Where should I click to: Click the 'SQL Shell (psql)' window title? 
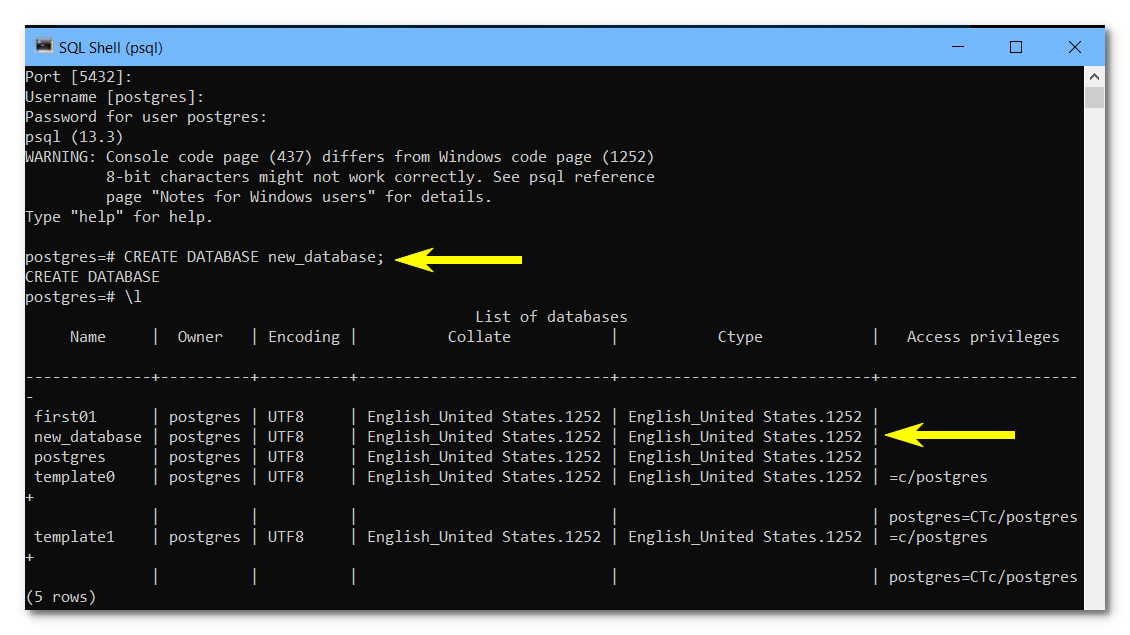(110, 48)
